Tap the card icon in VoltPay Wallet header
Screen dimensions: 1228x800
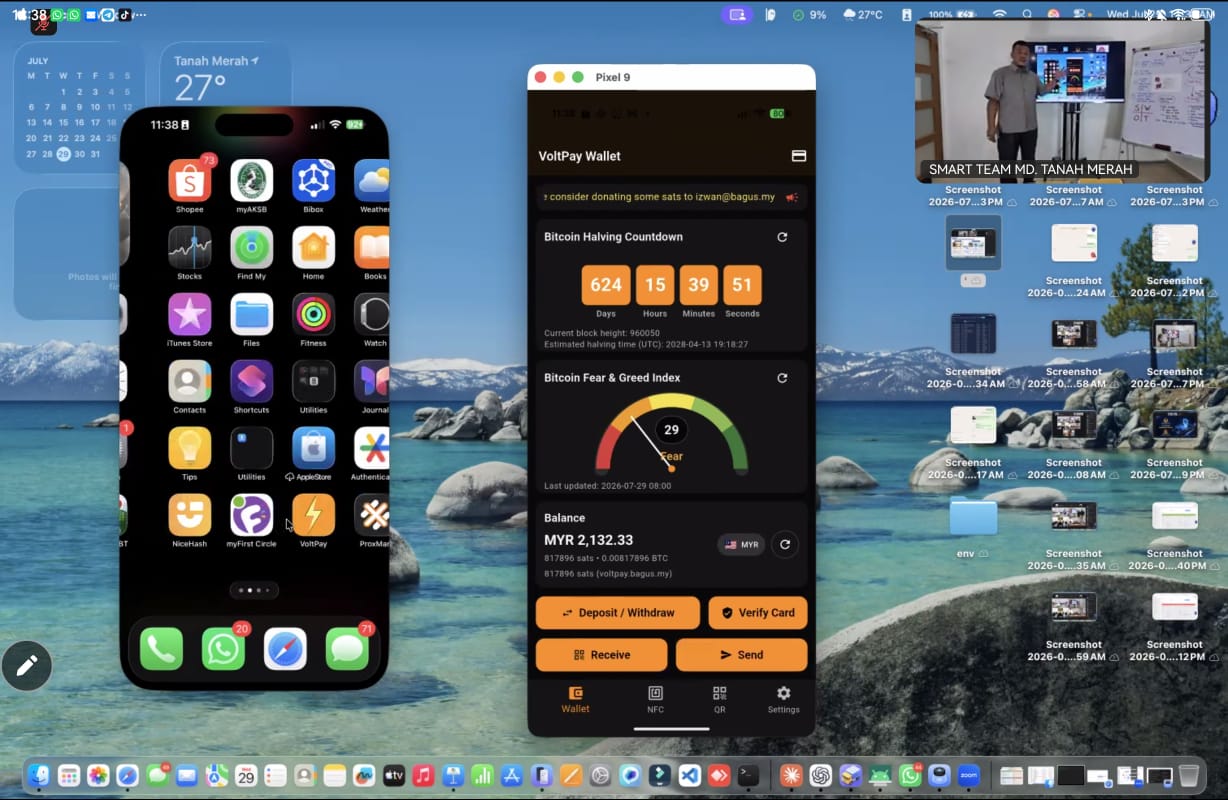[x=798, y=156]
